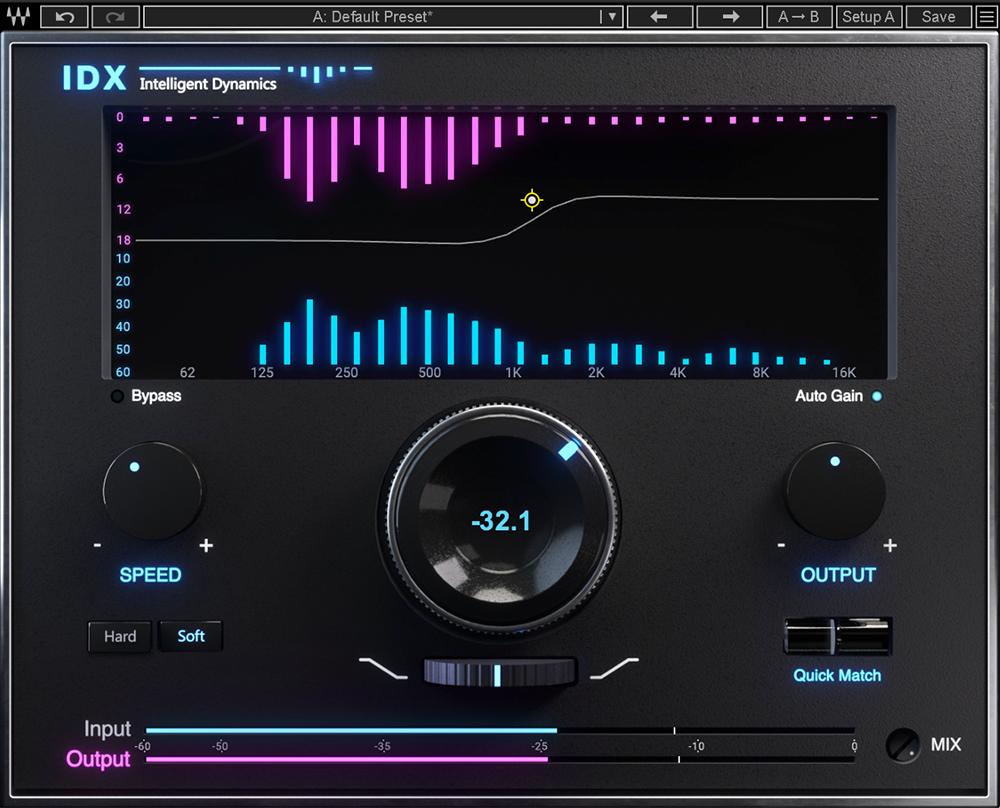Image resolution: width=1000 pixels, height=808 pixels.
Task: Open preset dropdown arrow
Action: pyautogui.click(x=612, y=17)
